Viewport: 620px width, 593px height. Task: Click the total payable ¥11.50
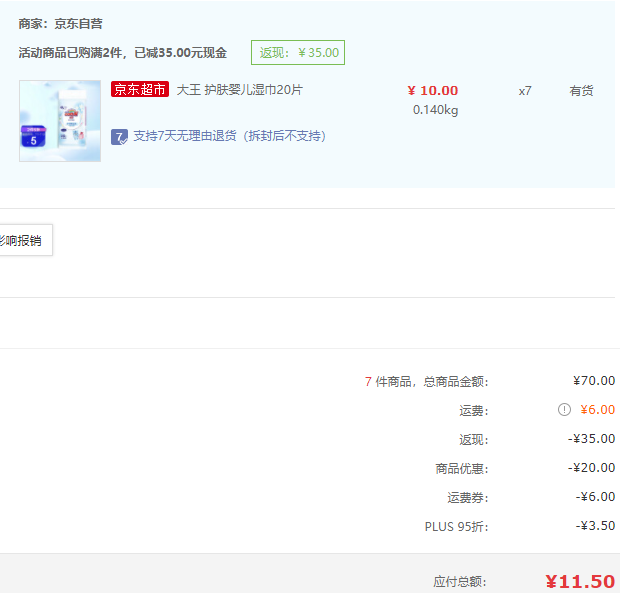pyautogui.click(x=580, y=582)
